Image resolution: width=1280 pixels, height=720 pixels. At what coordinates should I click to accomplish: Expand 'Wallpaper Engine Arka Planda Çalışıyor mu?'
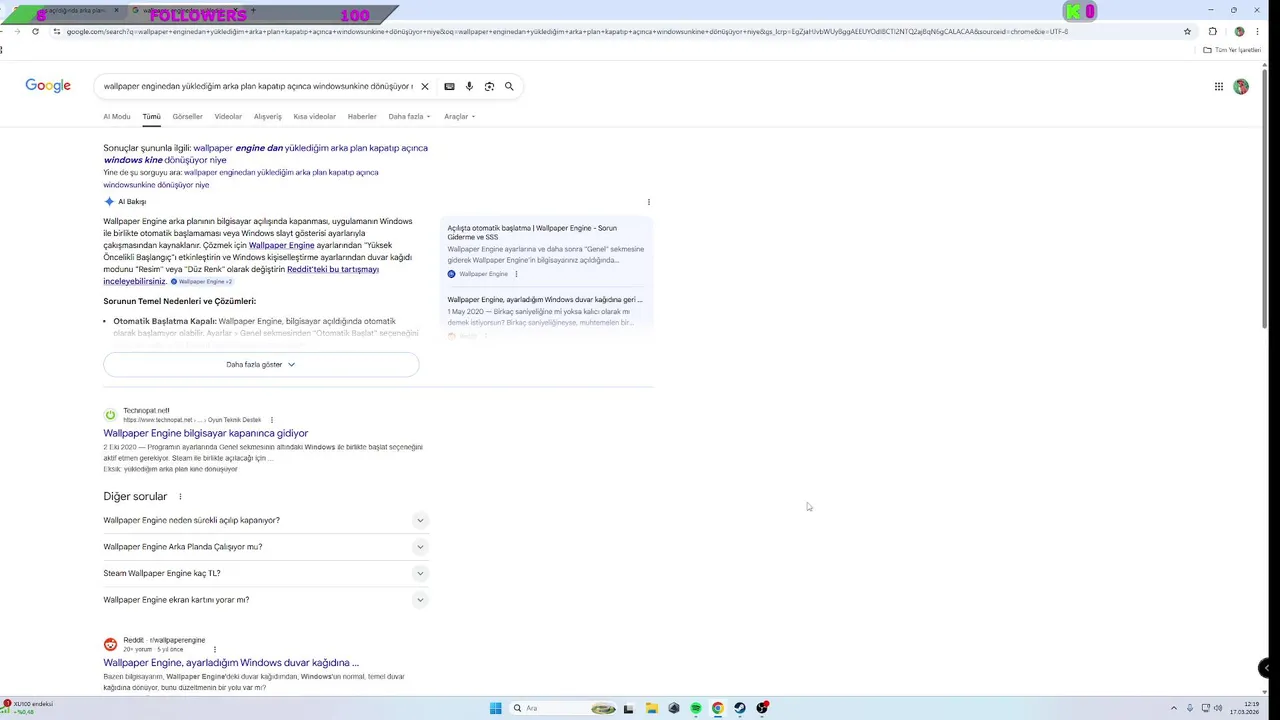266,547
